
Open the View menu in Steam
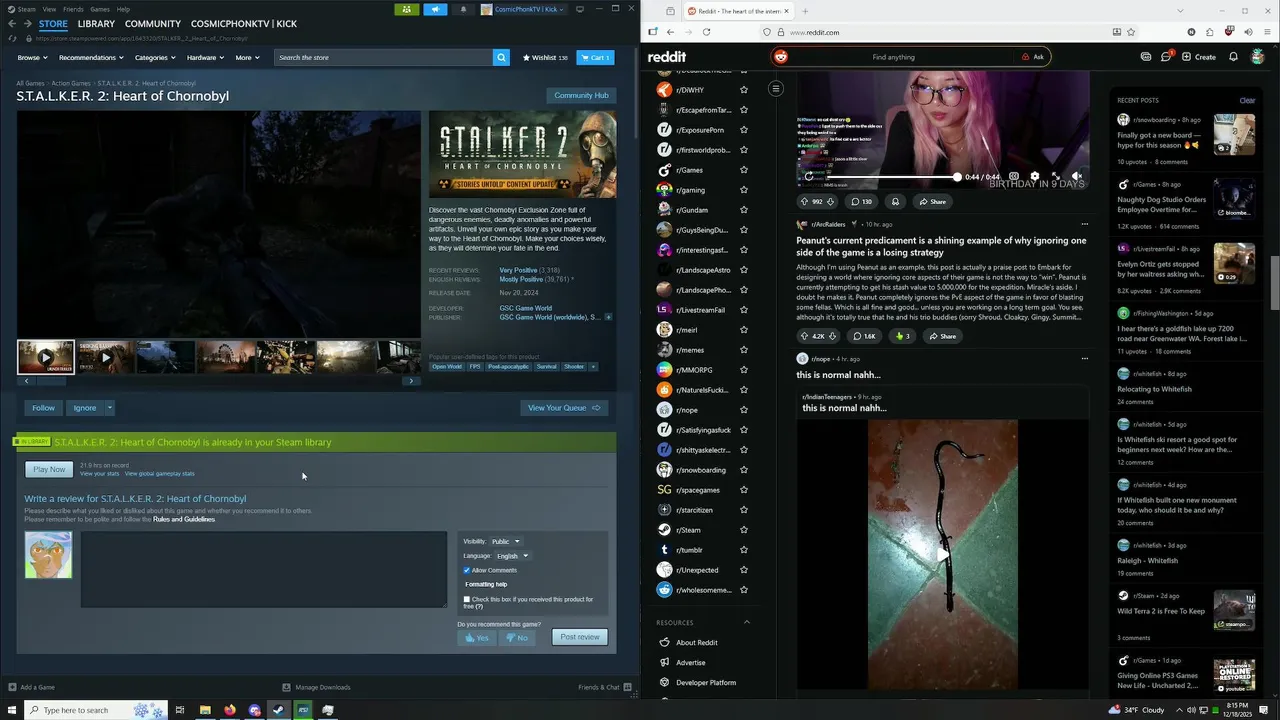(x=49, y=9)
